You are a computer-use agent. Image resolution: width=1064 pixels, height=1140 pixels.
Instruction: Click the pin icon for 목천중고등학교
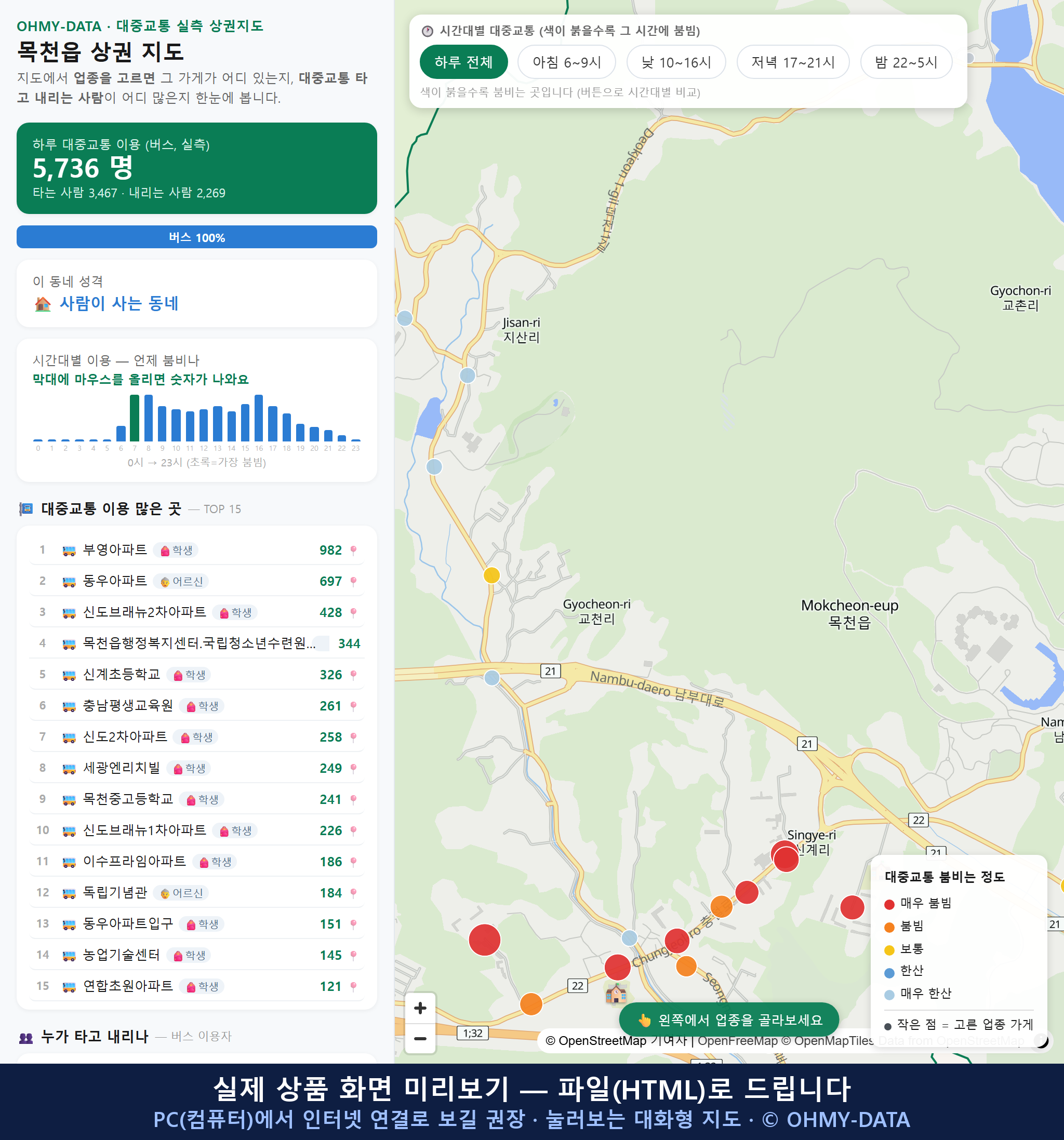353,799
